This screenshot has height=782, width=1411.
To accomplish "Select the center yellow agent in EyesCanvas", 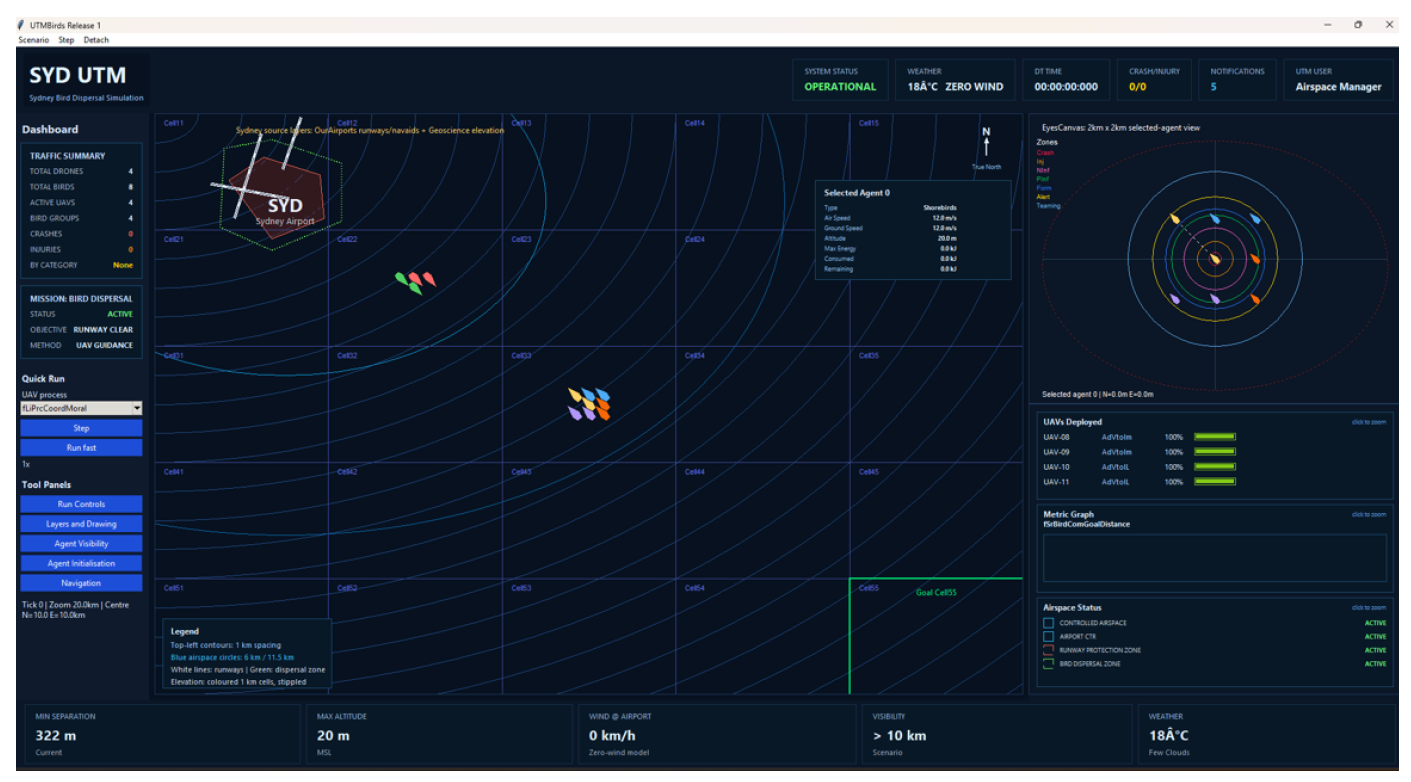I will click(x=1216, y=259).
